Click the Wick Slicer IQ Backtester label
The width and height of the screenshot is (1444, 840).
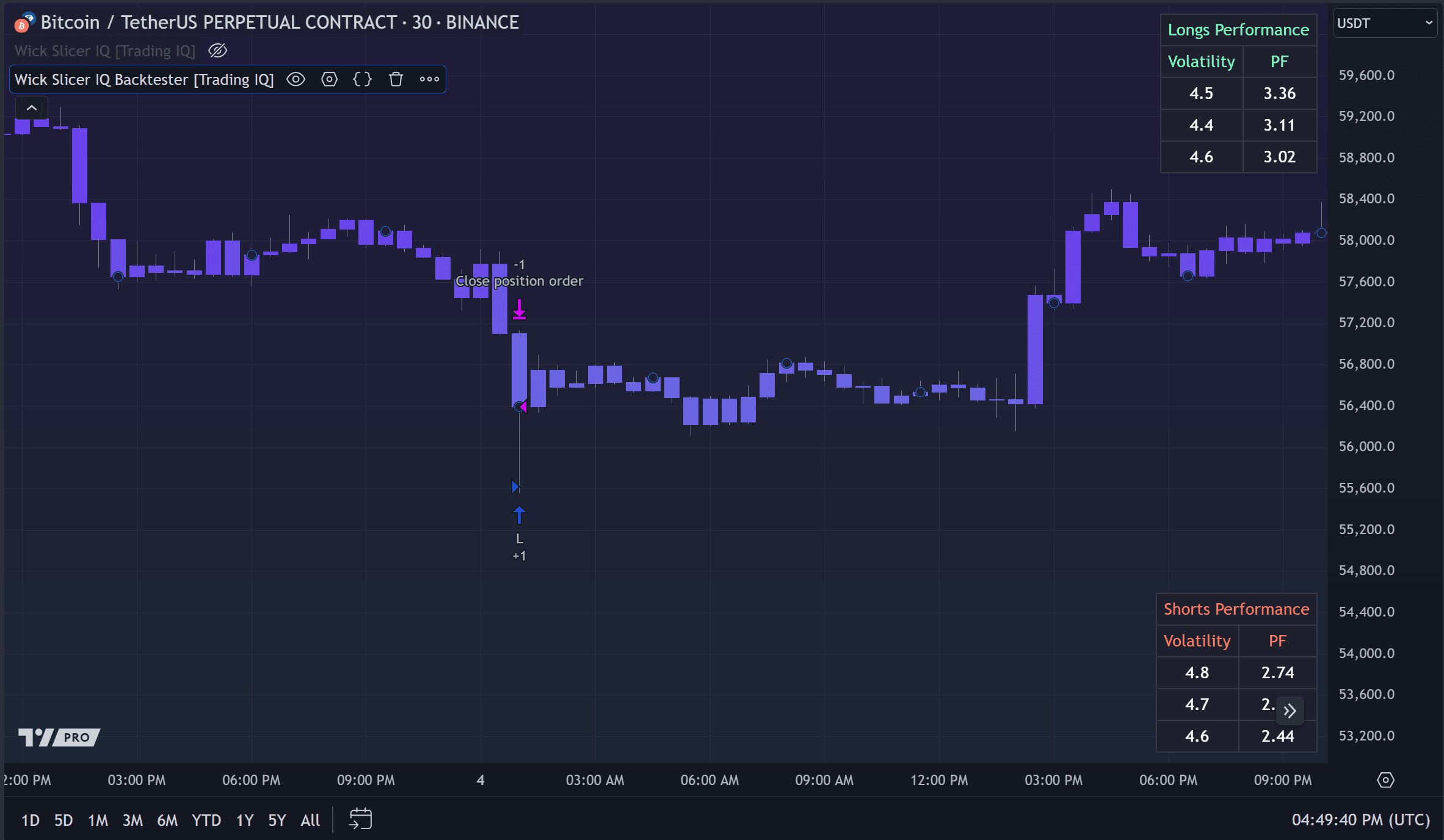144,79
